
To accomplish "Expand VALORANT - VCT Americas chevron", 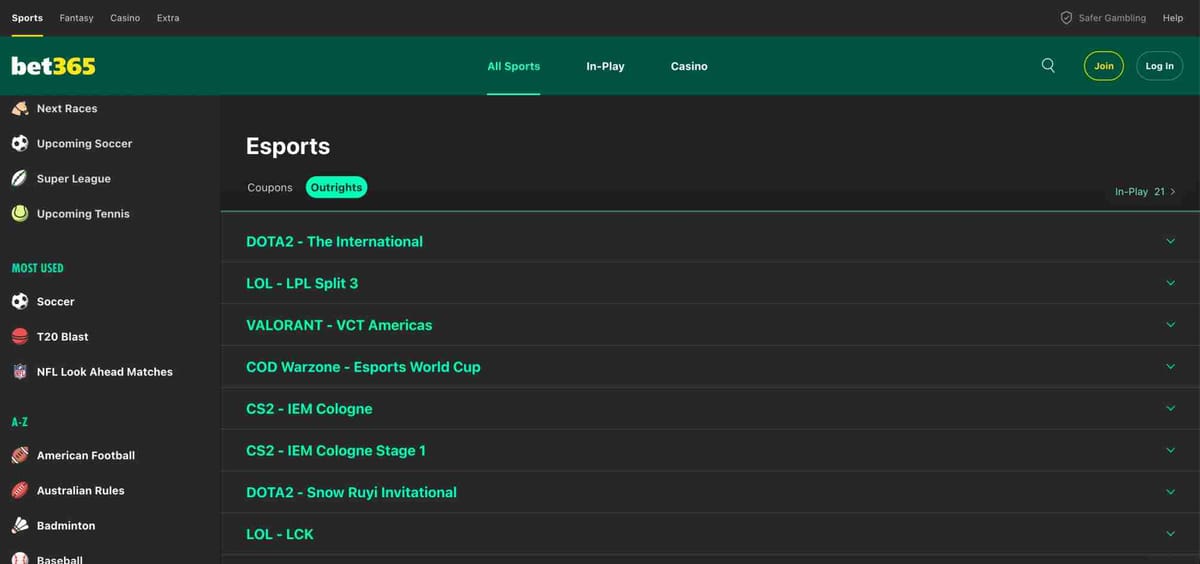I will (x=1171, y=325).
